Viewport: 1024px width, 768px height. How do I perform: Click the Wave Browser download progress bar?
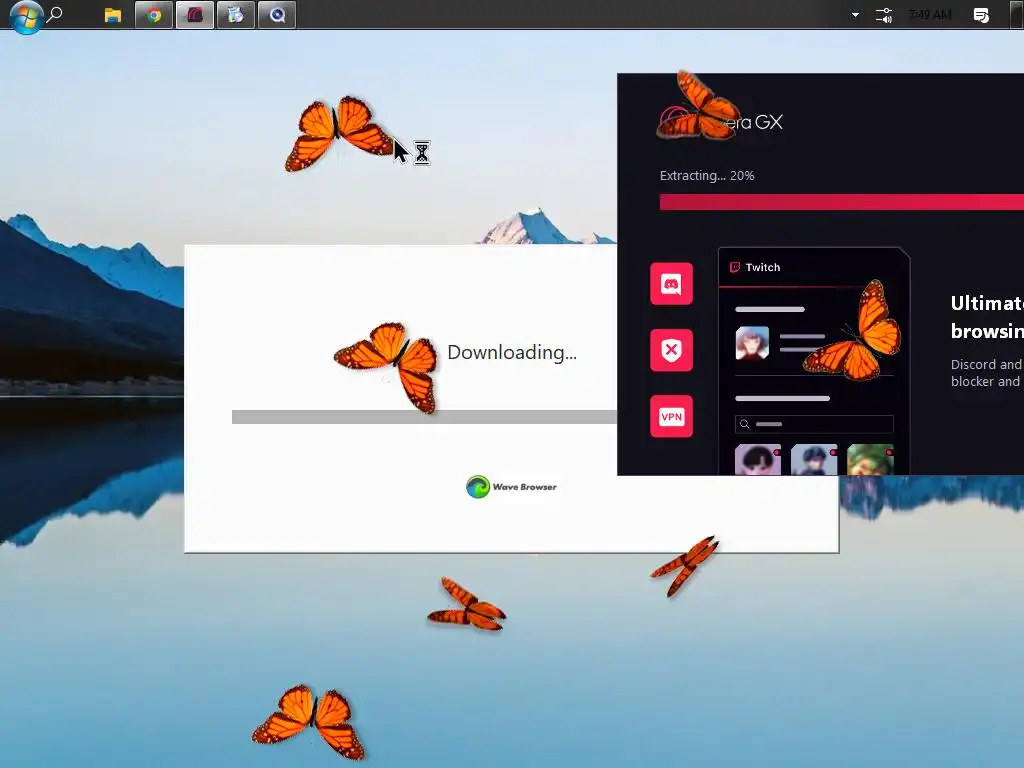pos(424,417)
